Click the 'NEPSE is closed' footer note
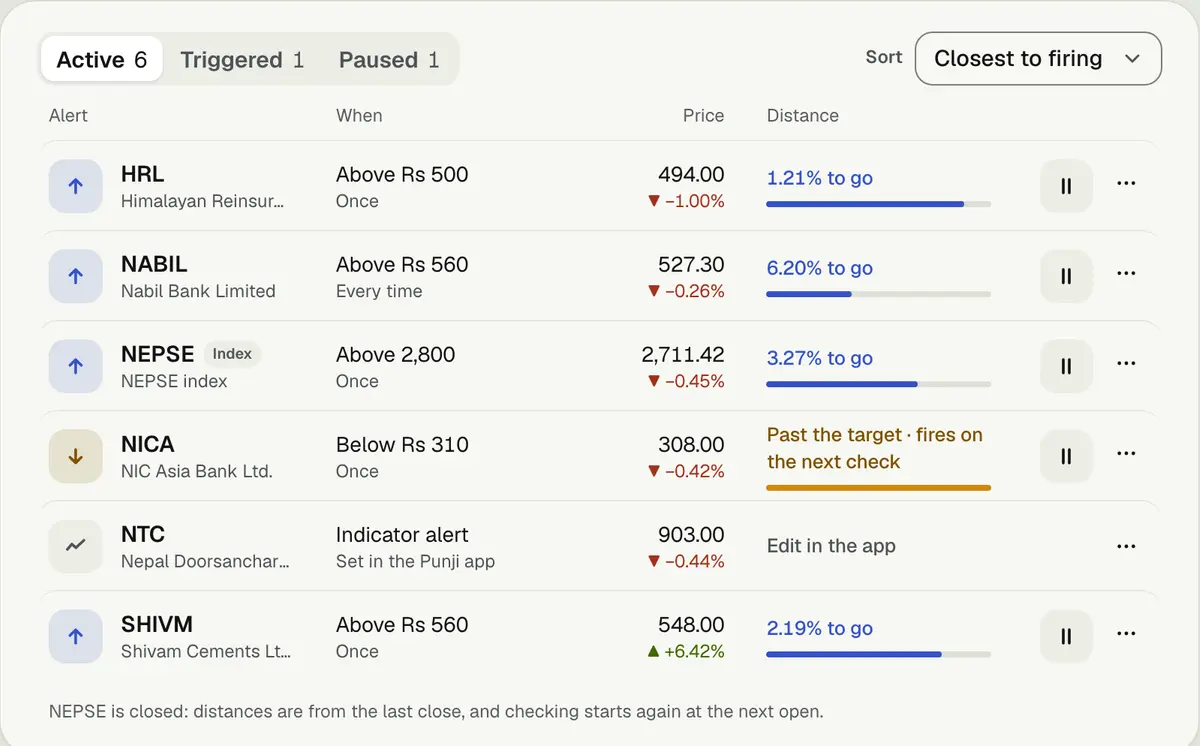 [436, 712]
